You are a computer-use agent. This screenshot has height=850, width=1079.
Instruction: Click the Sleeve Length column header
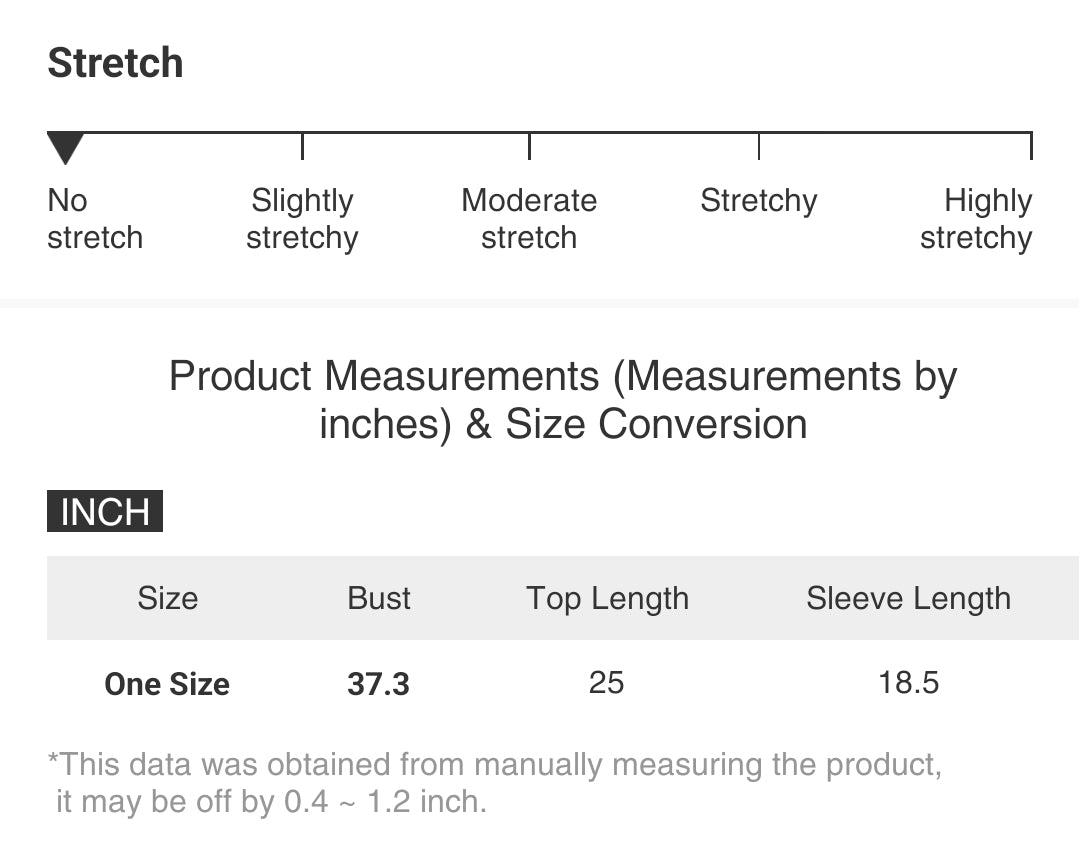(x=908, y=598)
